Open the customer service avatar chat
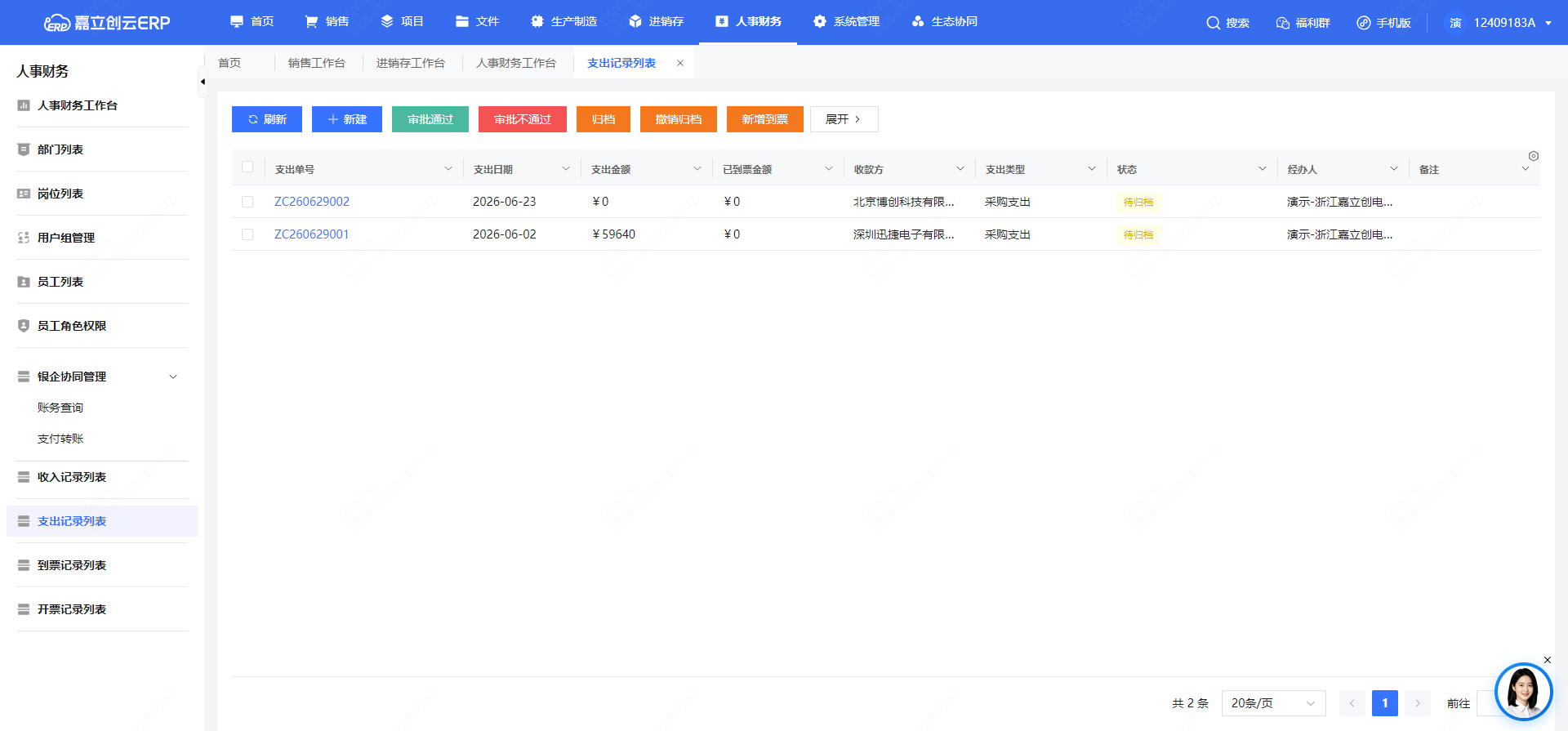The height and width of the screenshot is (731, 1568). 1523,691
